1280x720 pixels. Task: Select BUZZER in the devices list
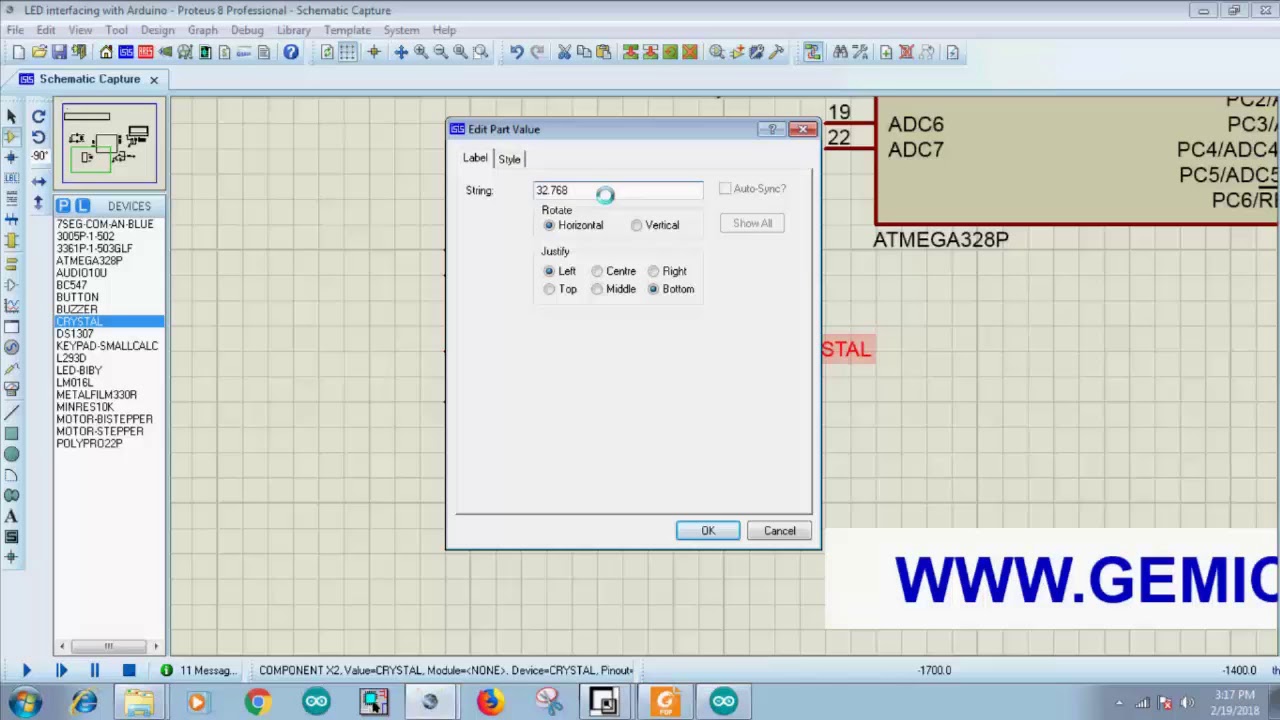point(76,309)
